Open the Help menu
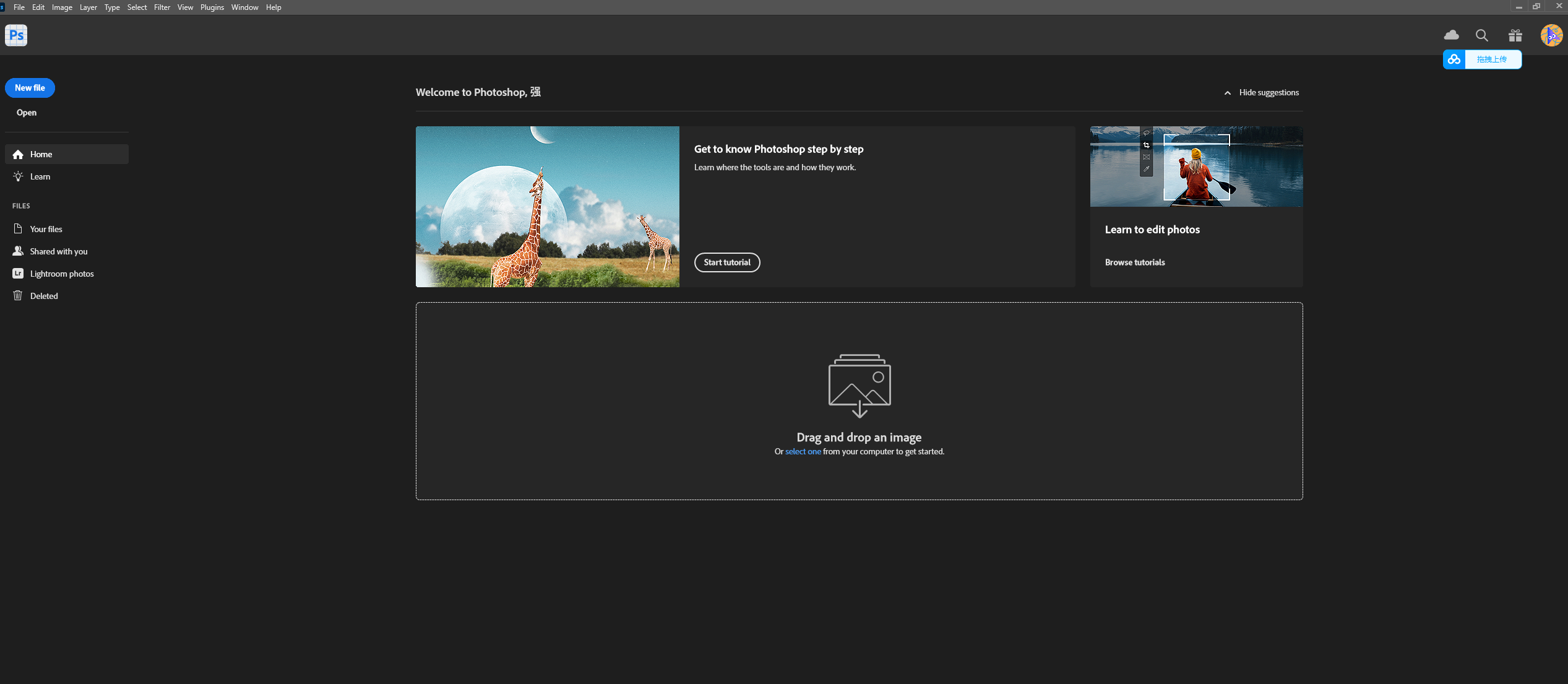 [x=274, y=7]
